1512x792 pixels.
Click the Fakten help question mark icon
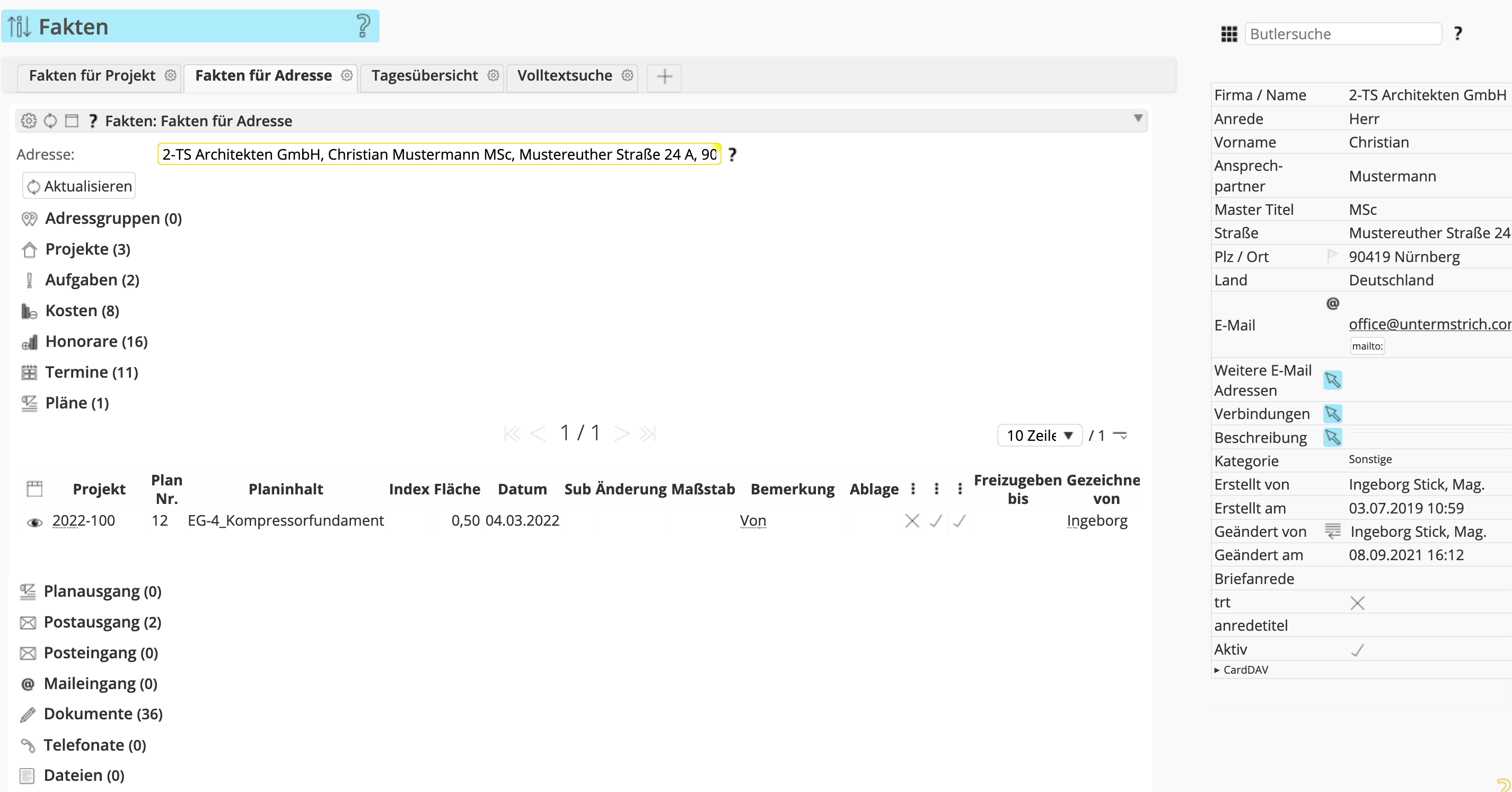[x=363, y=27]
